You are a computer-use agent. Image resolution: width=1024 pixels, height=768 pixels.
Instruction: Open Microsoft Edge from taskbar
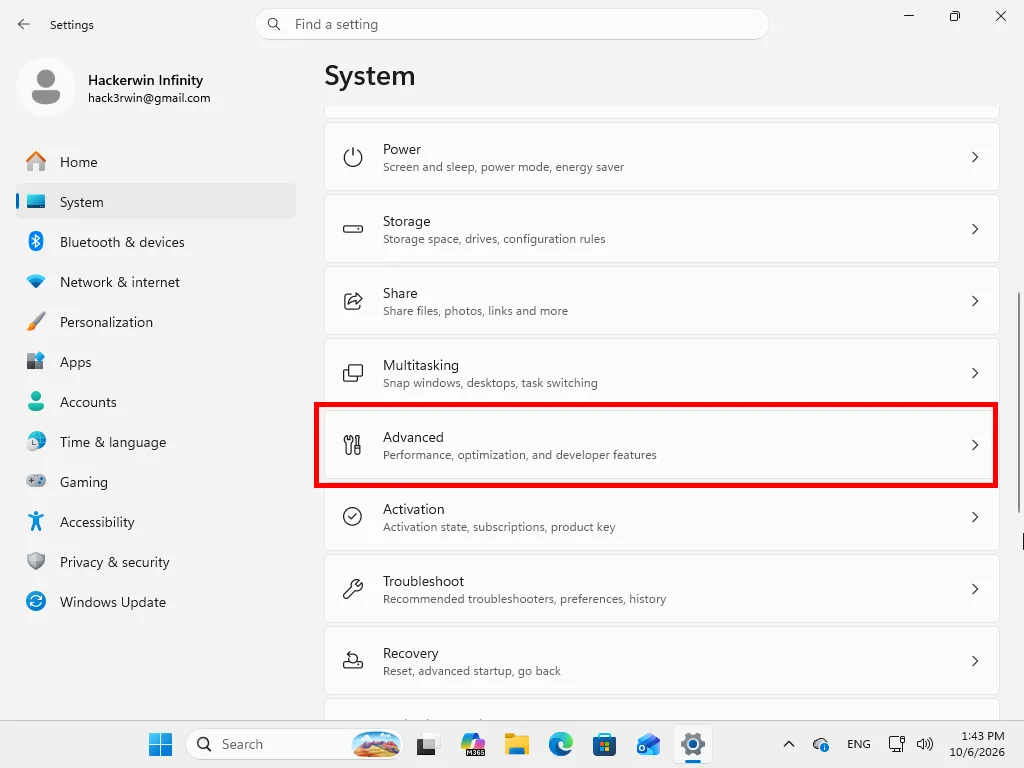561,744
